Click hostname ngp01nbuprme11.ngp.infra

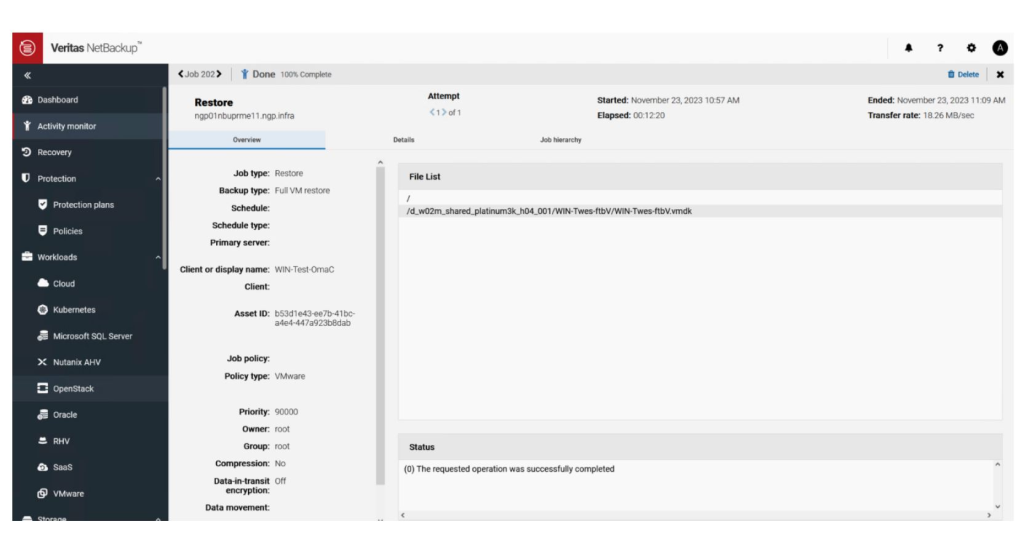(x=244, y=116)
